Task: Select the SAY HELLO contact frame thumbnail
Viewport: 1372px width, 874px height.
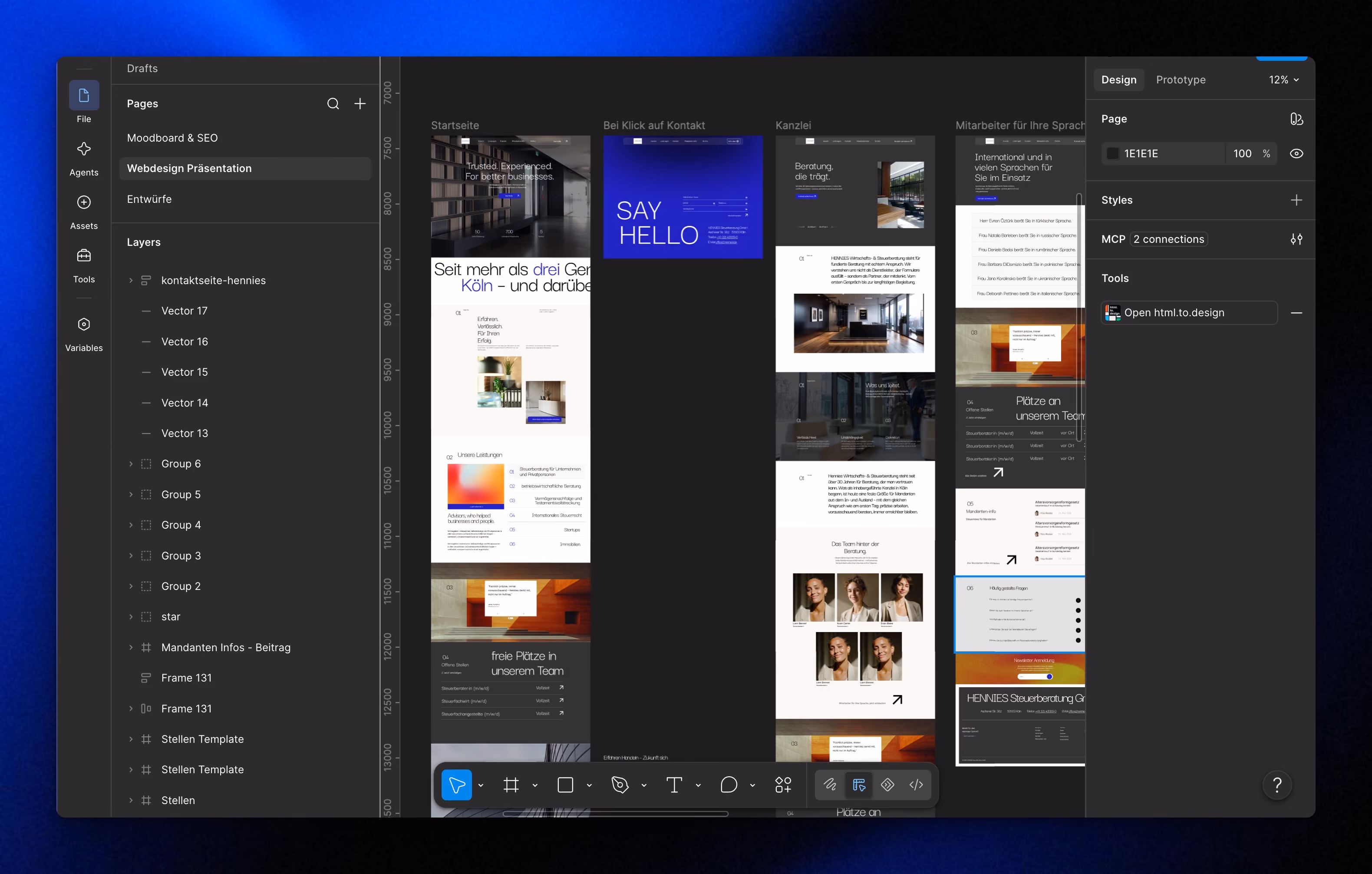Action: click(x=683, y=197)
